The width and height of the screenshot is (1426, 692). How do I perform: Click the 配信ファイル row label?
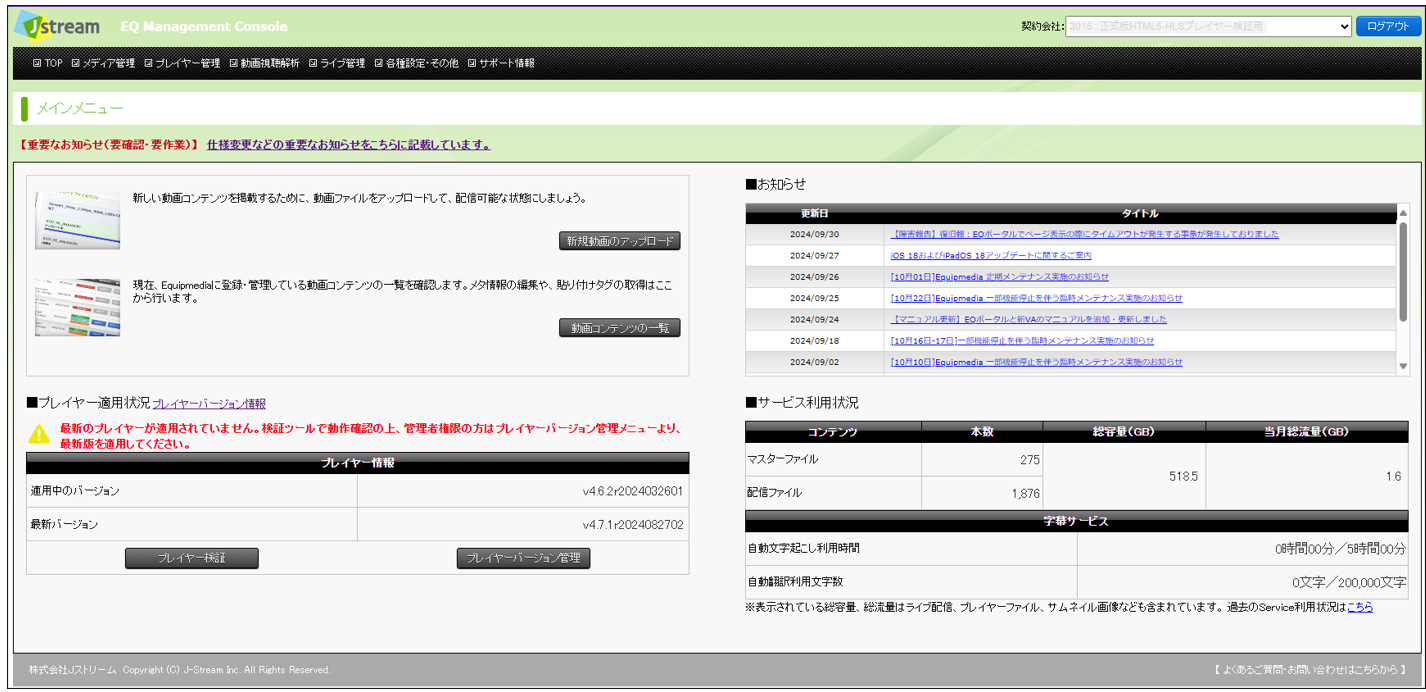(x=774, y=492)
